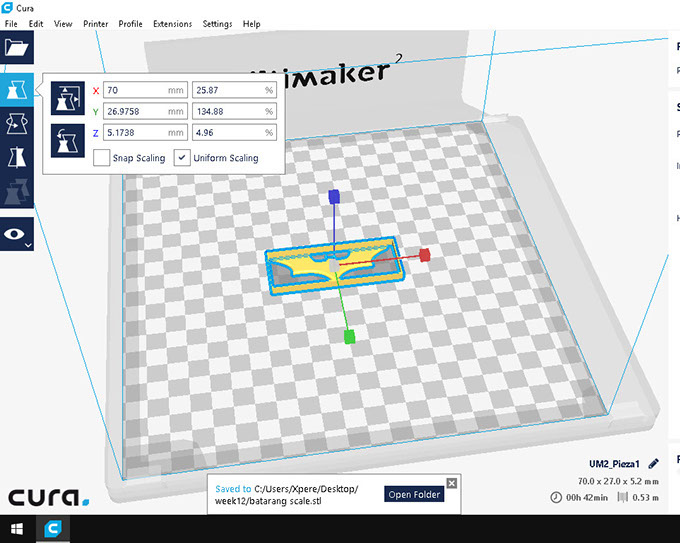Select the Per Object Settings tool
Viewport: 680px width, 543px height.
coord(16,191)
